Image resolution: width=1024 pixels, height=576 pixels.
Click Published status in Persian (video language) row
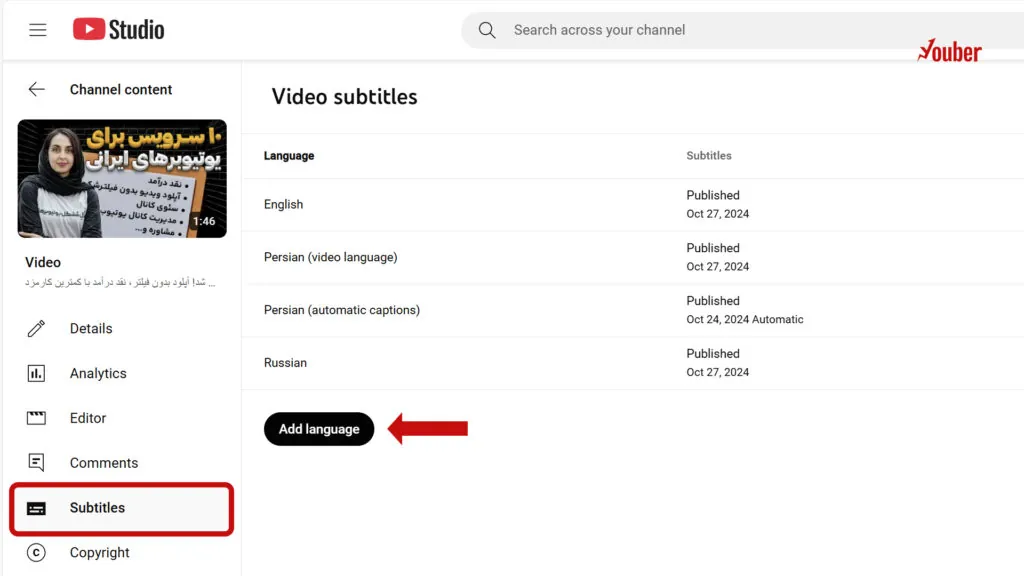coord(712,248)
